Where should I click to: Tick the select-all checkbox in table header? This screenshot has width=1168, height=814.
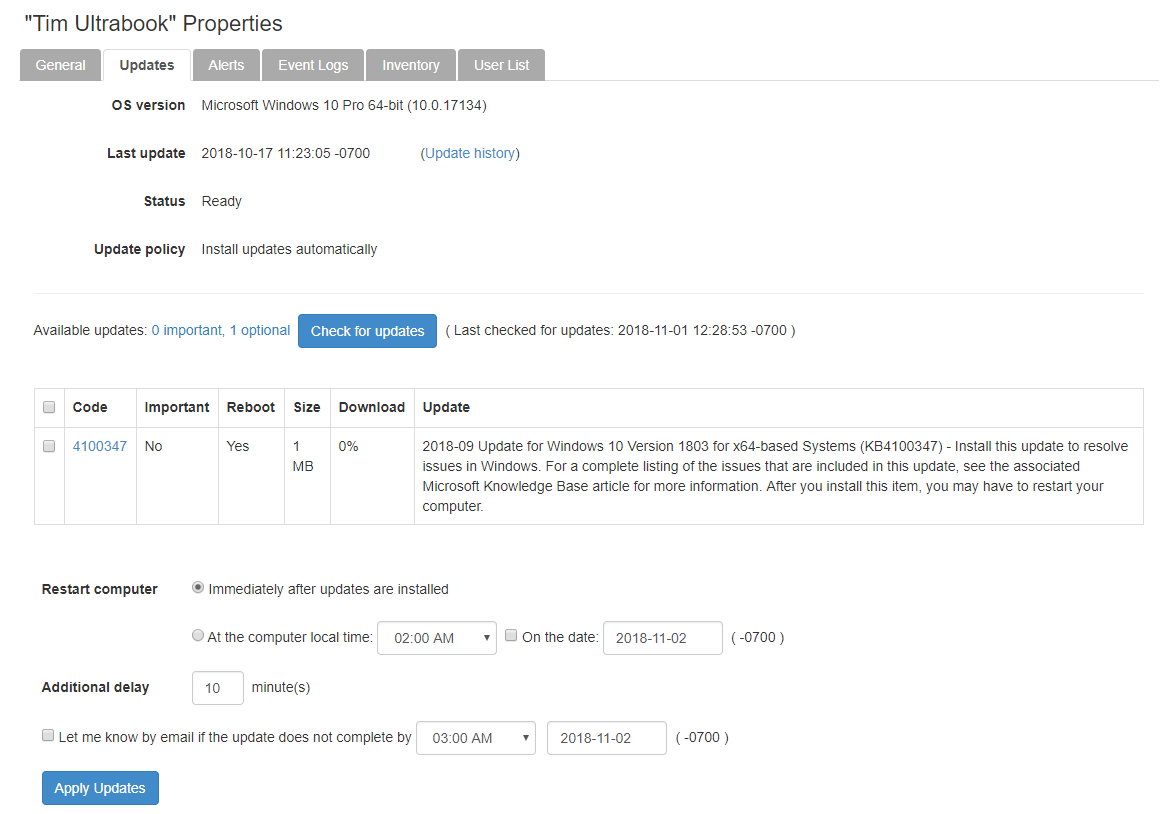[49, 407]
